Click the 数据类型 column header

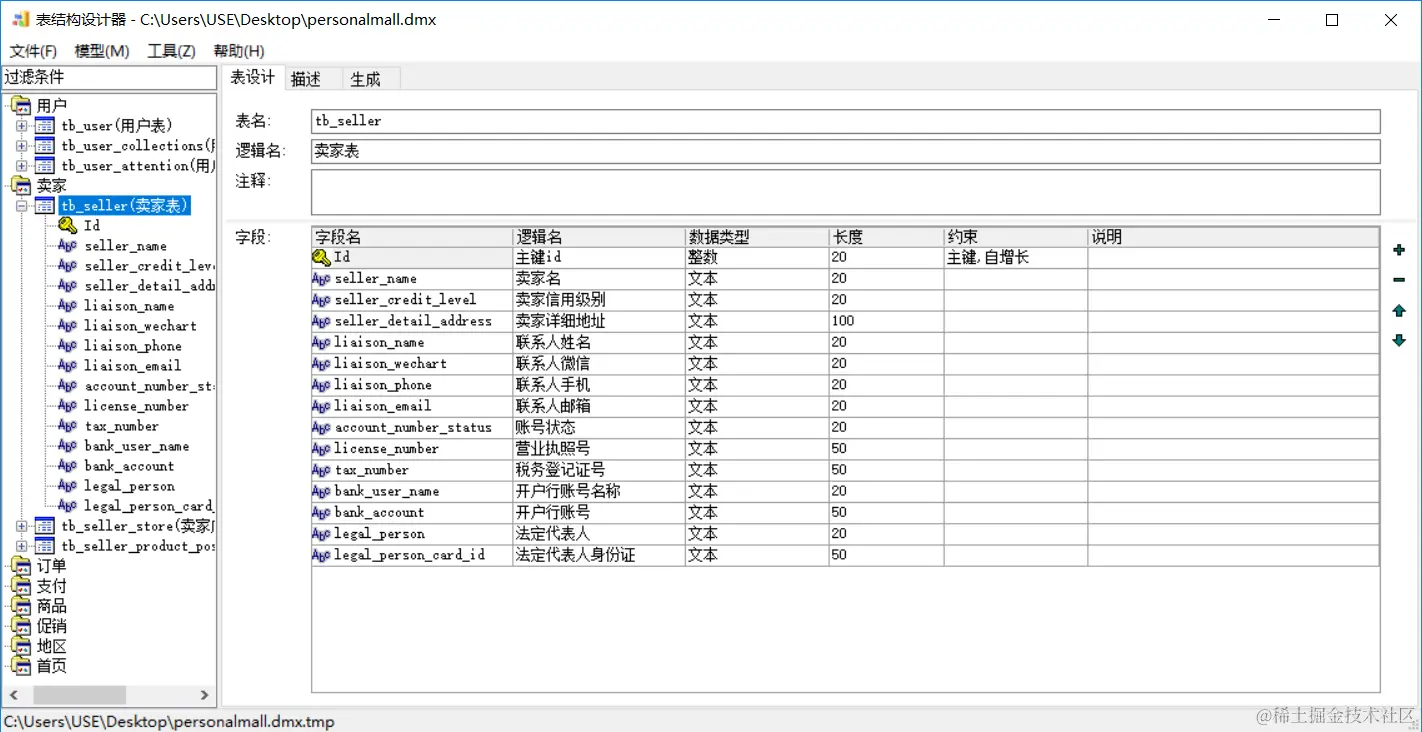pyautogui.click(x=757, y=237)
